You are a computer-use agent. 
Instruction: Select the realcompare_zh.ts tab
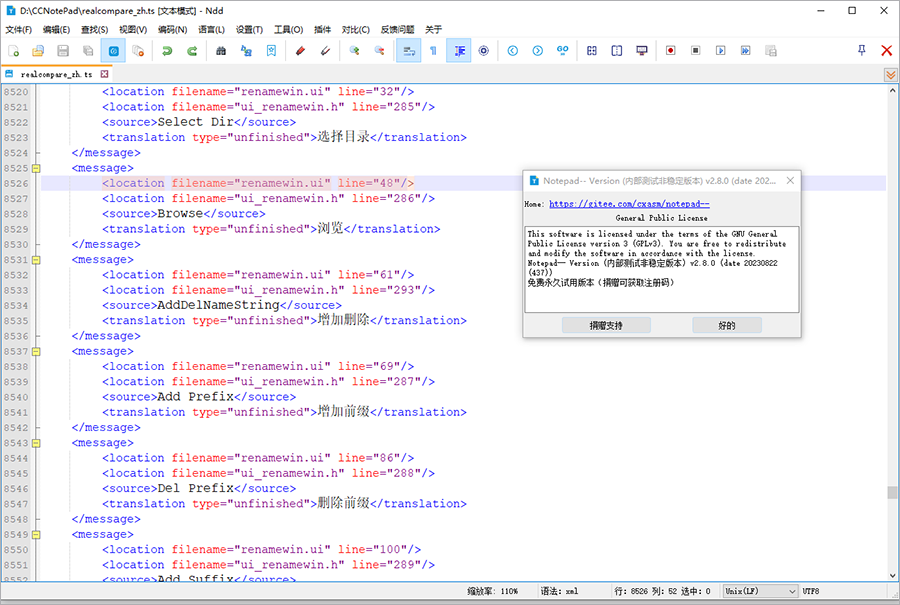[58, 73]
